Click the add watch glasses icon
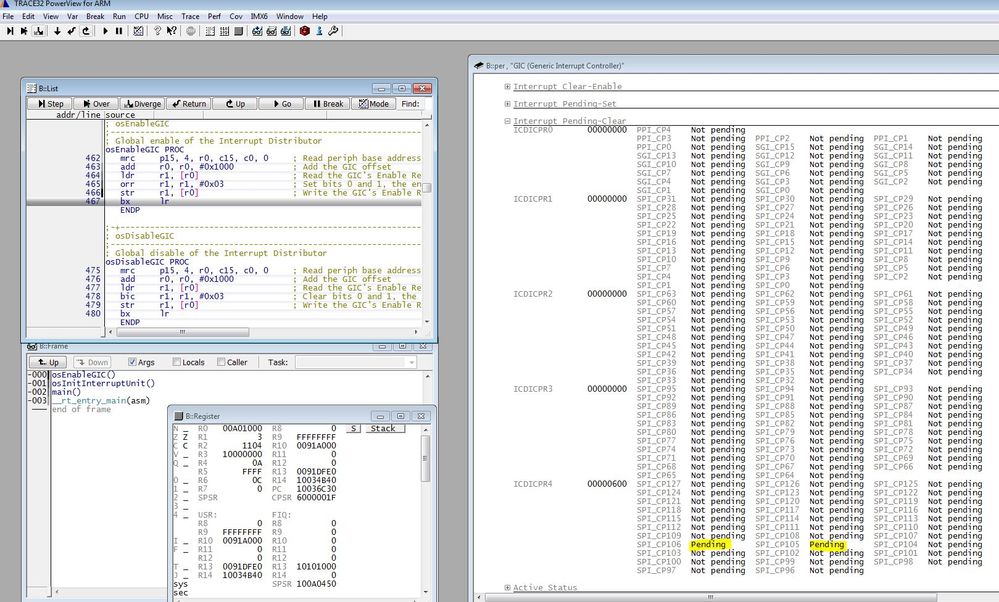Viewport: 999px width, 602px height. click(257, 31)
